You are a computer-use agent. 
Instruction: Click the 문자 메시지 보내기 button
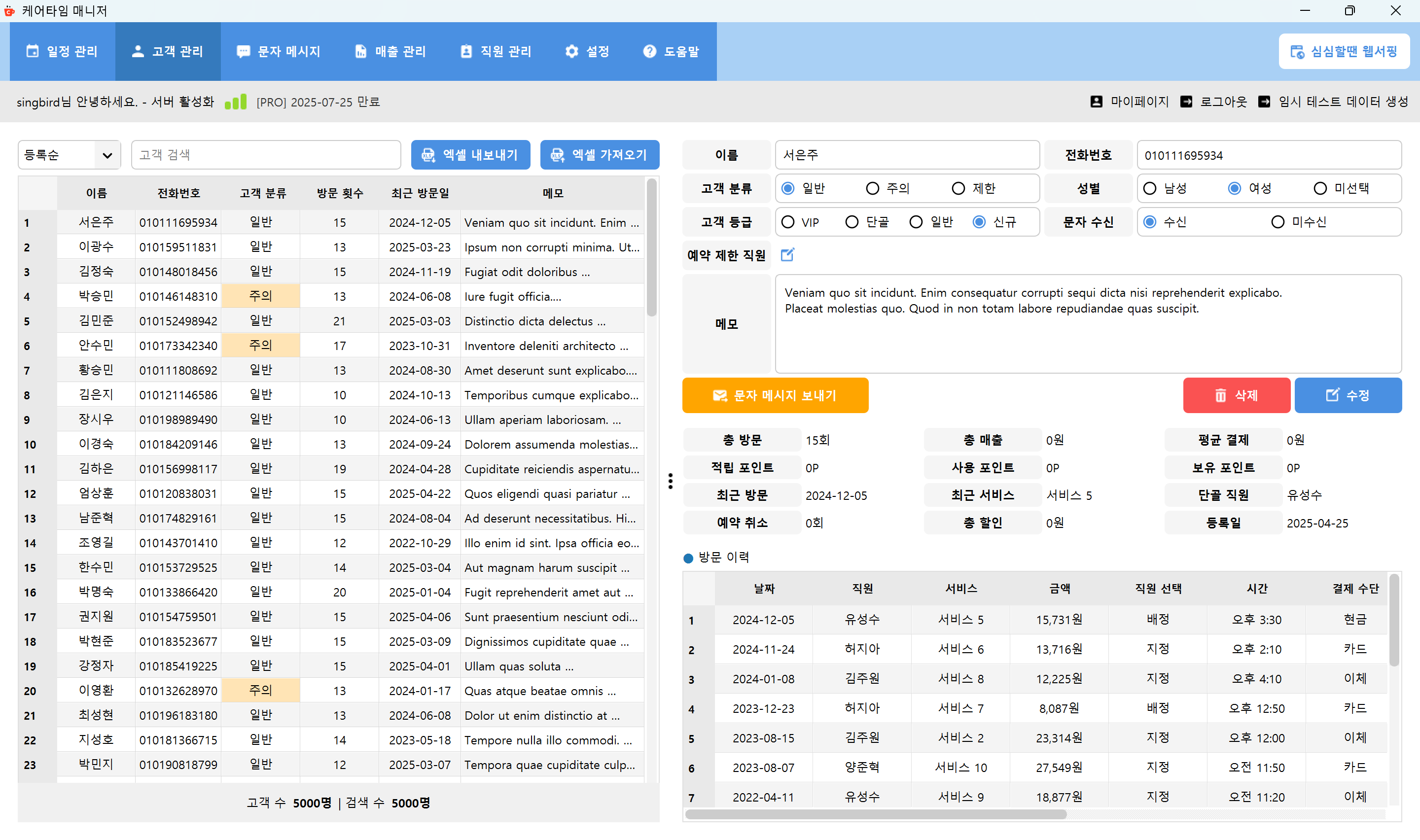tap(775, 395)
